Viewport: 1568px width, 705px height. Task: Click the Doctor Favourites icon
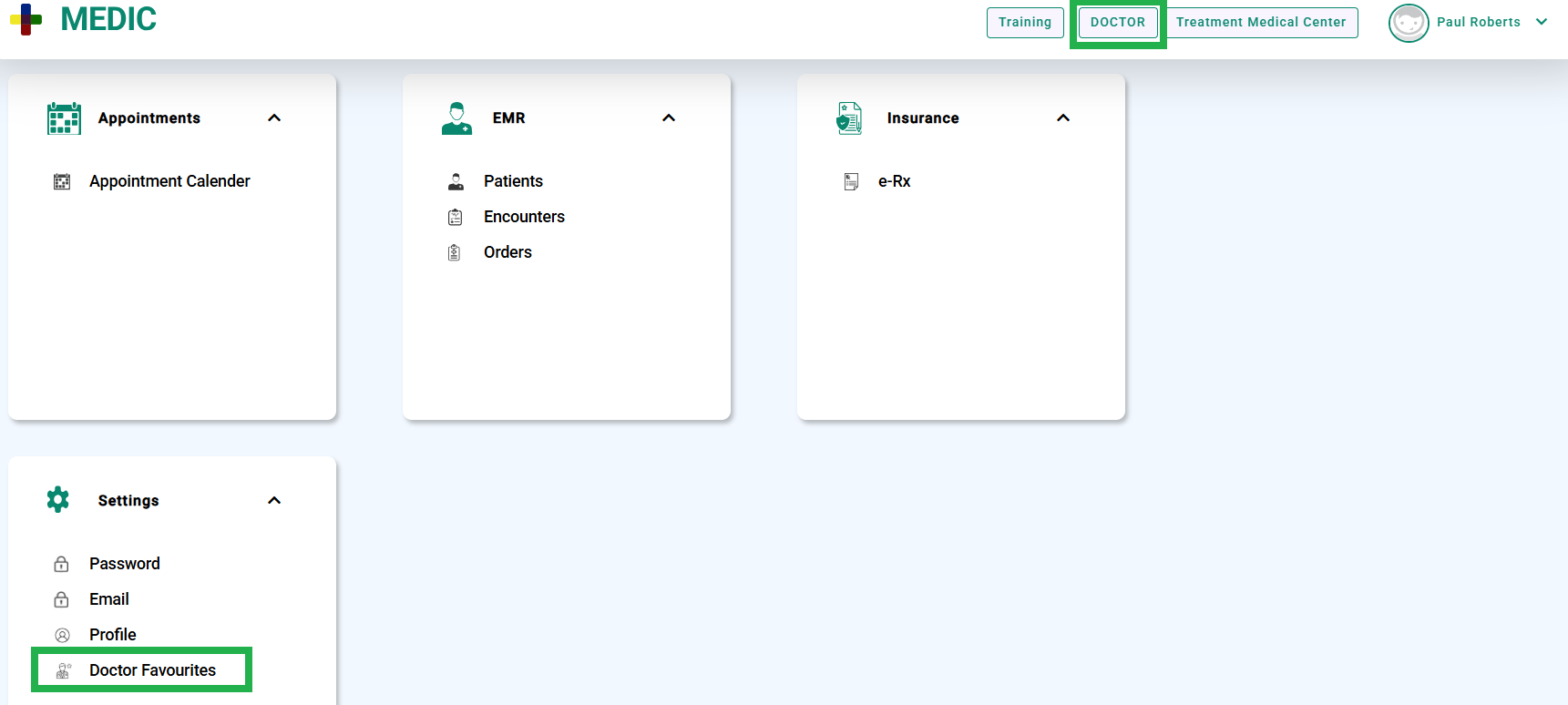point(63,670)
